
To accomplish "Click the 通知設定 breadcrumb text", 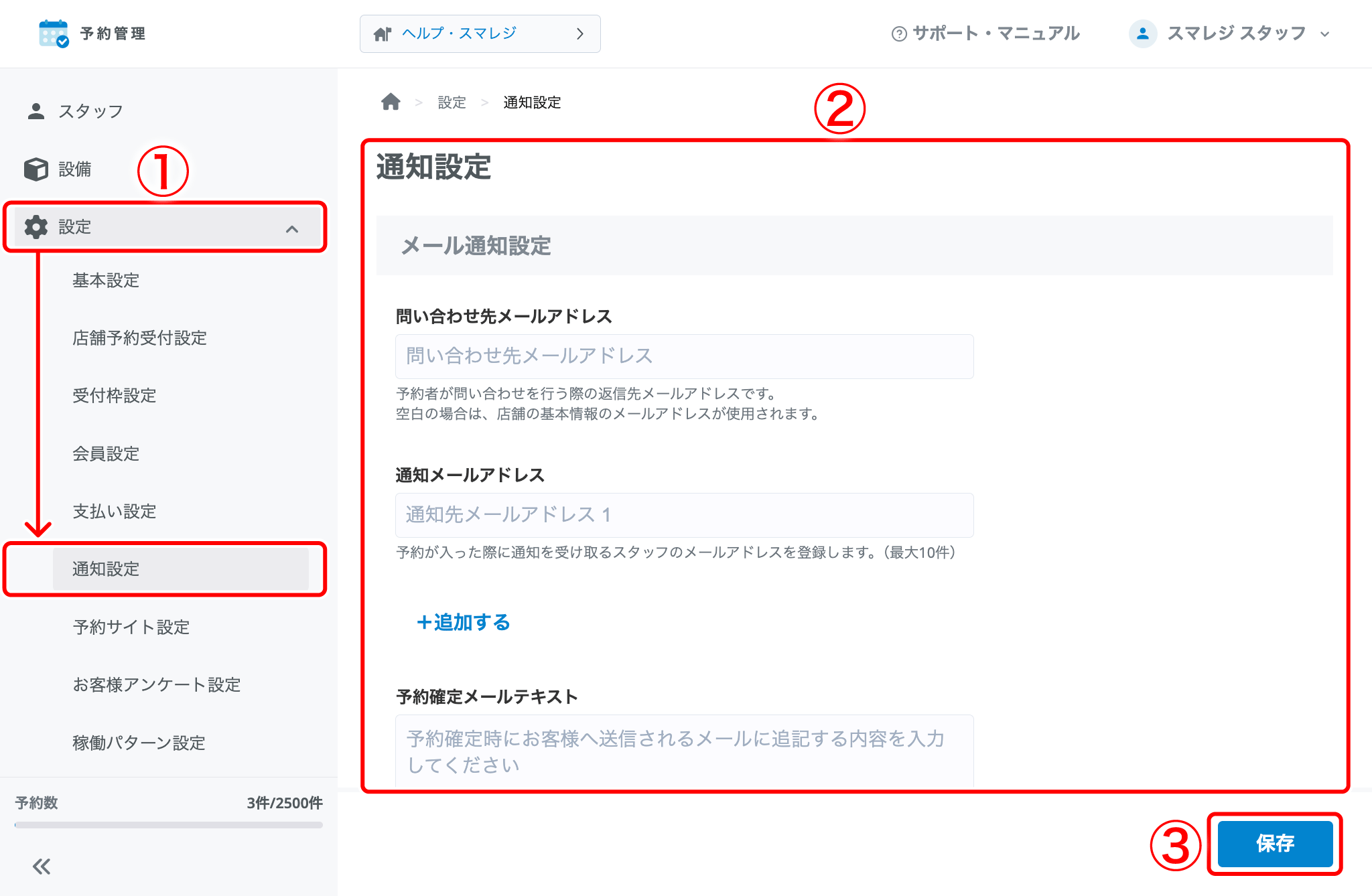I will tap(532, 102).
